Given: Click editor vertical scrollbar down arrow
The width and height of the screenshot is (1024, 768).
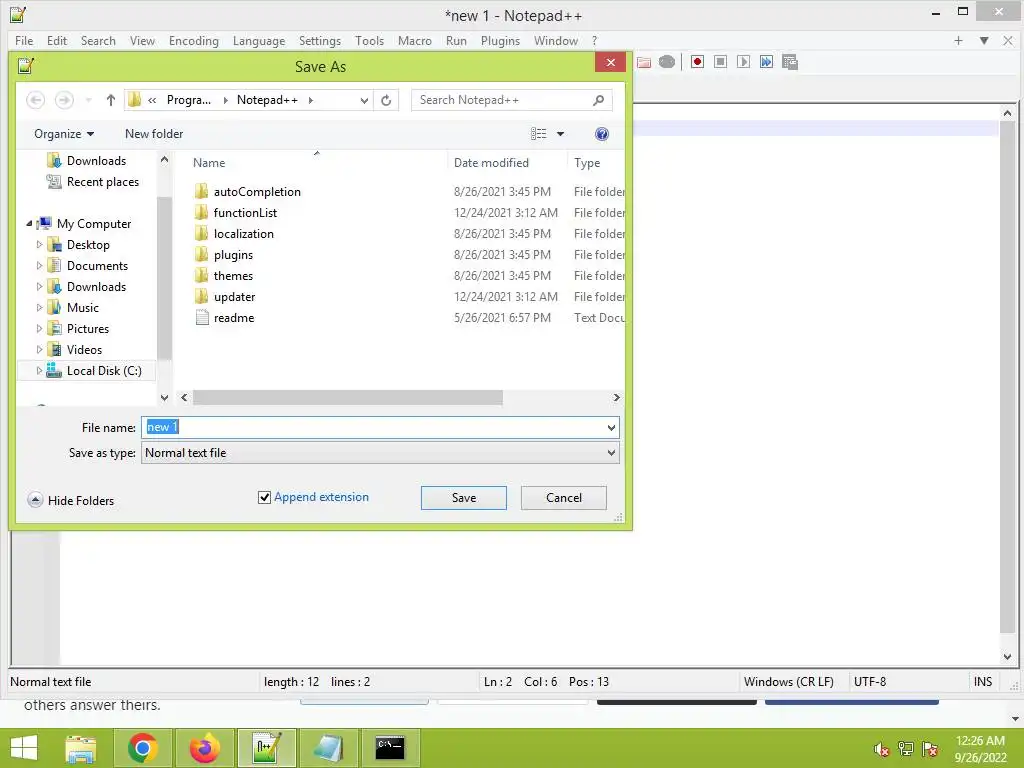Looking at the screenshot, I should point(1007,657).
